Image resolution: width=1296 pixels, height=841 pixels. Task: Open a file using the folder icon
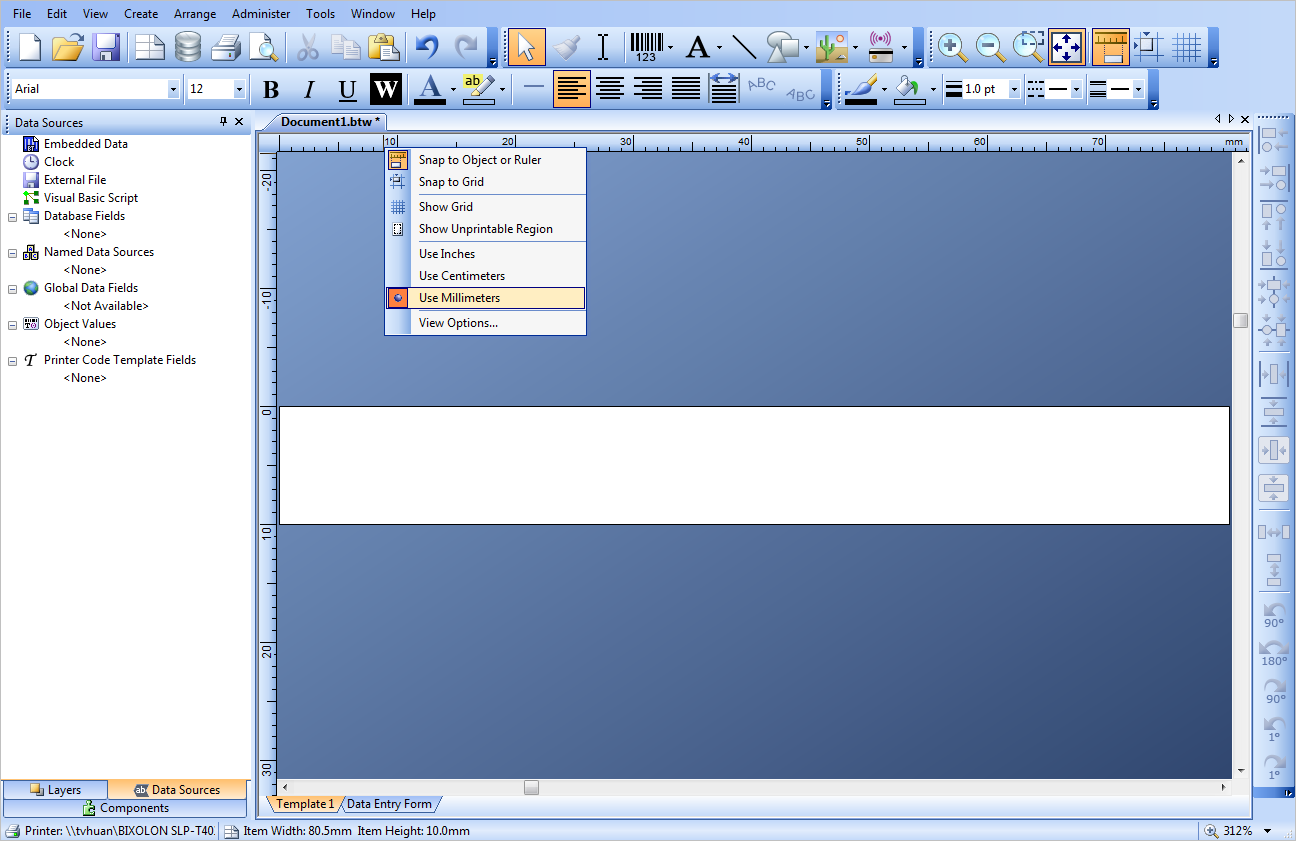[68, 47]
